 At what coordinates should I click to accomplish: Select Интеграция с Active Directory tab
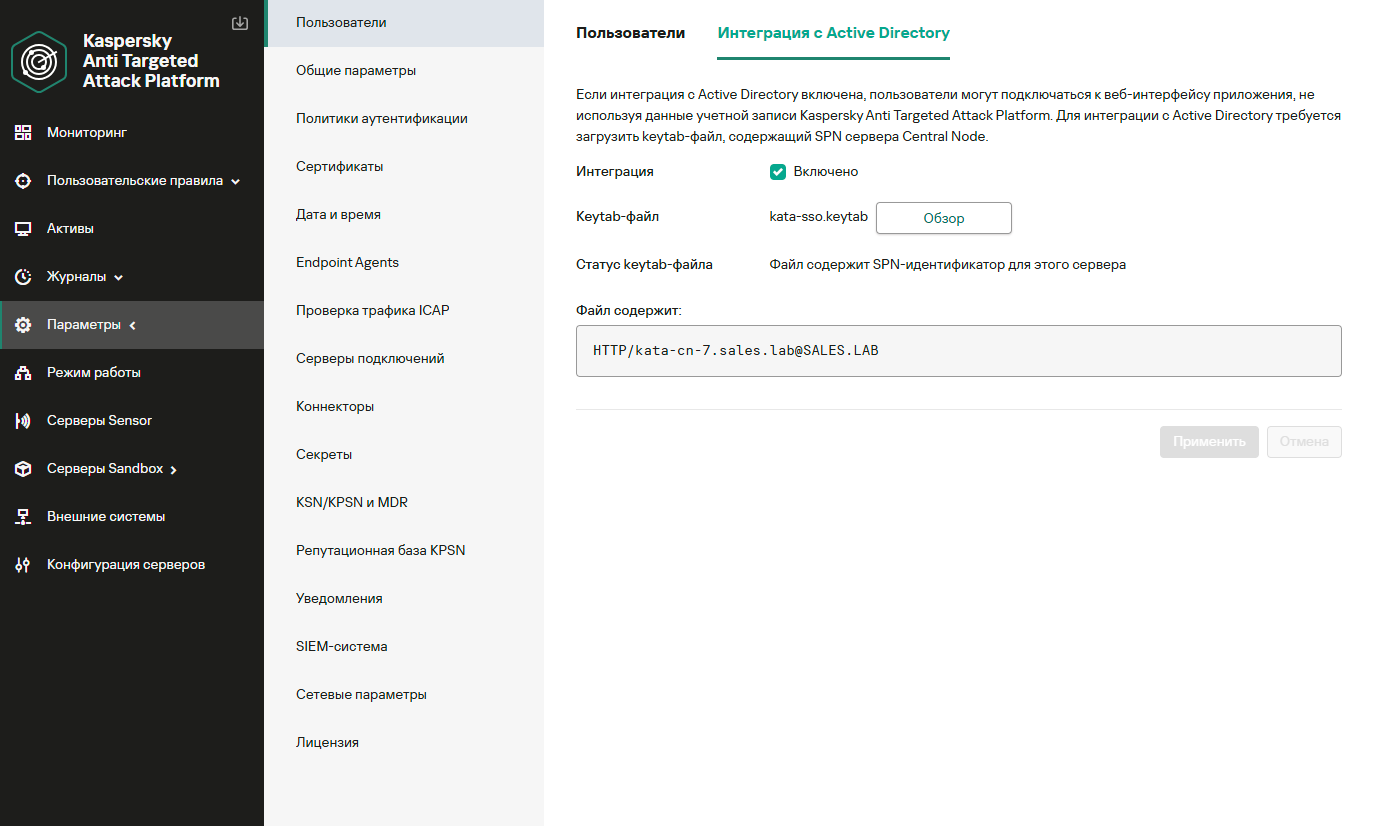tap(834, 33)
